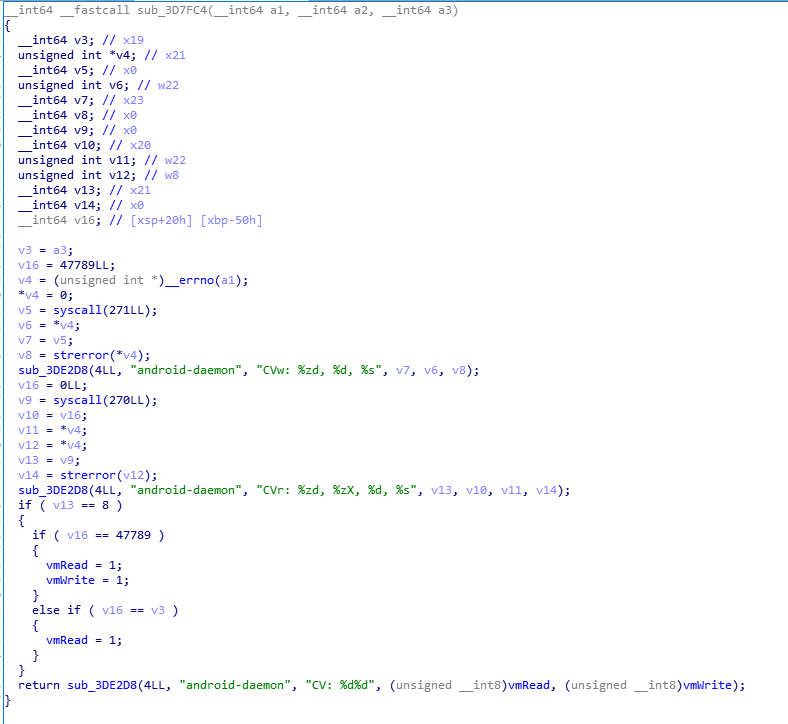
Task: Select the statement 'v6 = *v4;'
Action: click(x=49, y=326)
